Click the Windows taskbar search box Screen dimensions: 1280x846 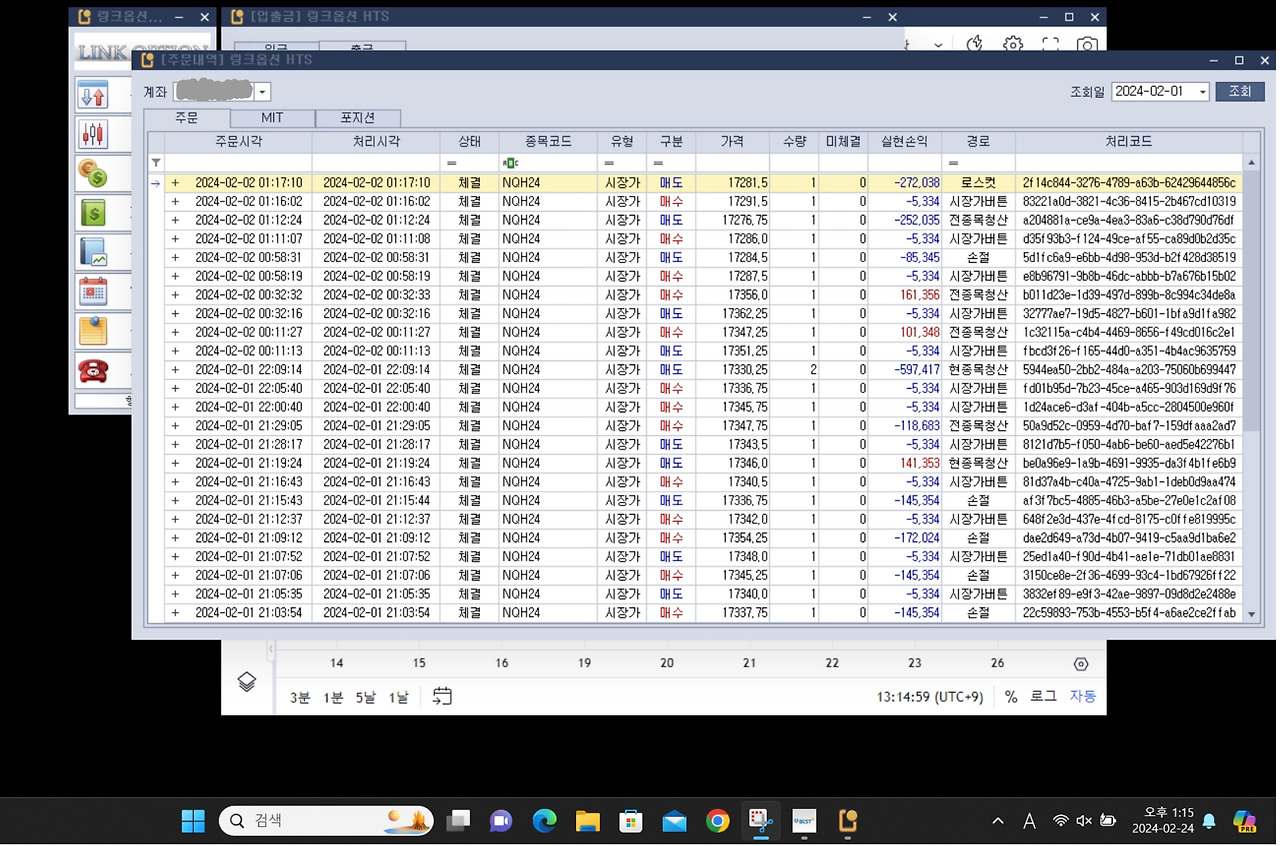click(326, 821)
